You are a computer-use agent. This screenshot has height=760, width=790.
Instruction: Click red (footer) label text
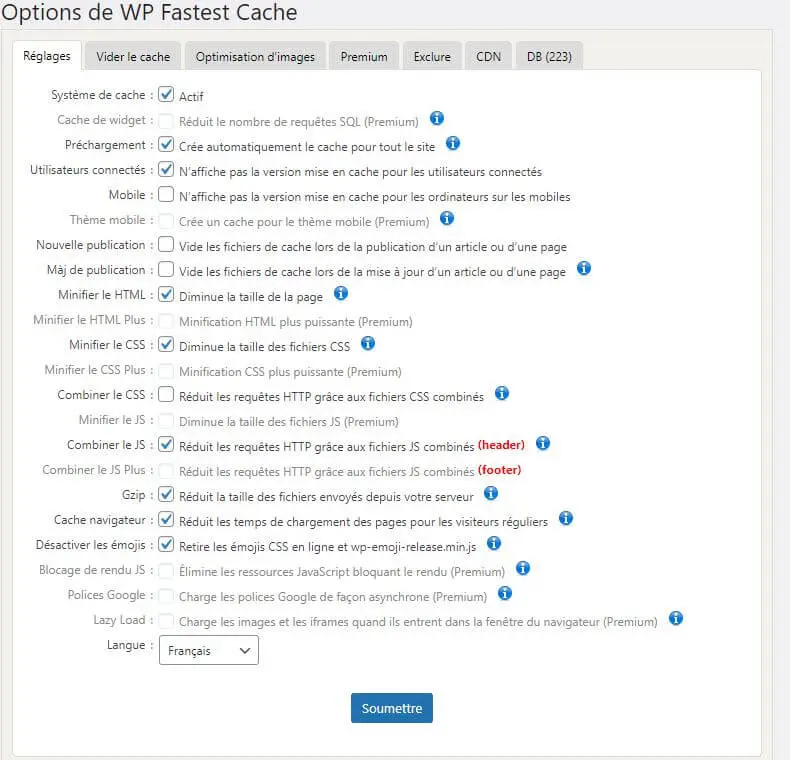[x=499, y=470]
